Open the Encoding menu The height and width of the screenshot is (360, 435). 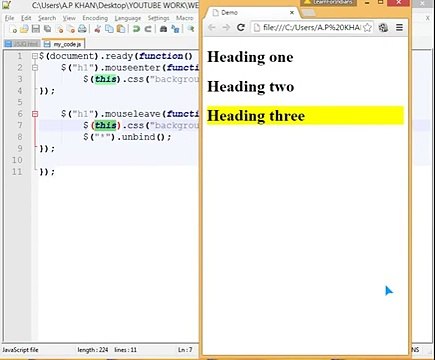pyautogui.click(x=95, y=18)
